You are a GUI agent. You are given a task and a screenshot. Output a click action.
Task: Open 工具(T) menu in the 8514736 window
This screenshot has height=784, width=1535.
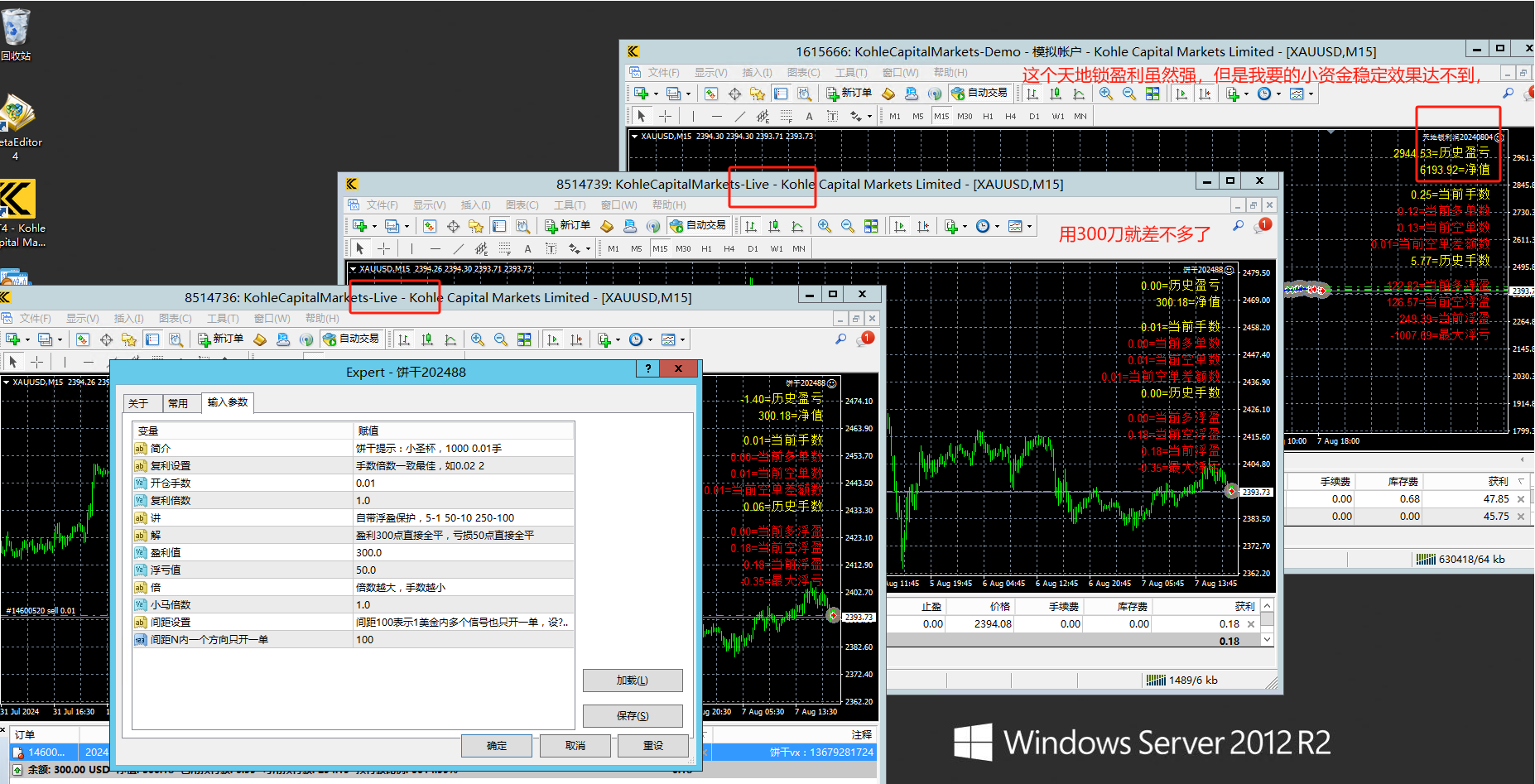click(223, 319)
